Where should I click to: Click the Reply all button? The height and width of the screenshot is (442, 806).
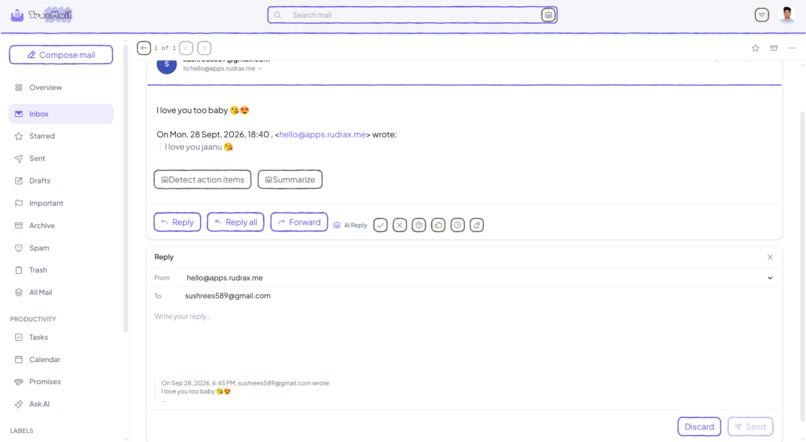coord(235,222)
